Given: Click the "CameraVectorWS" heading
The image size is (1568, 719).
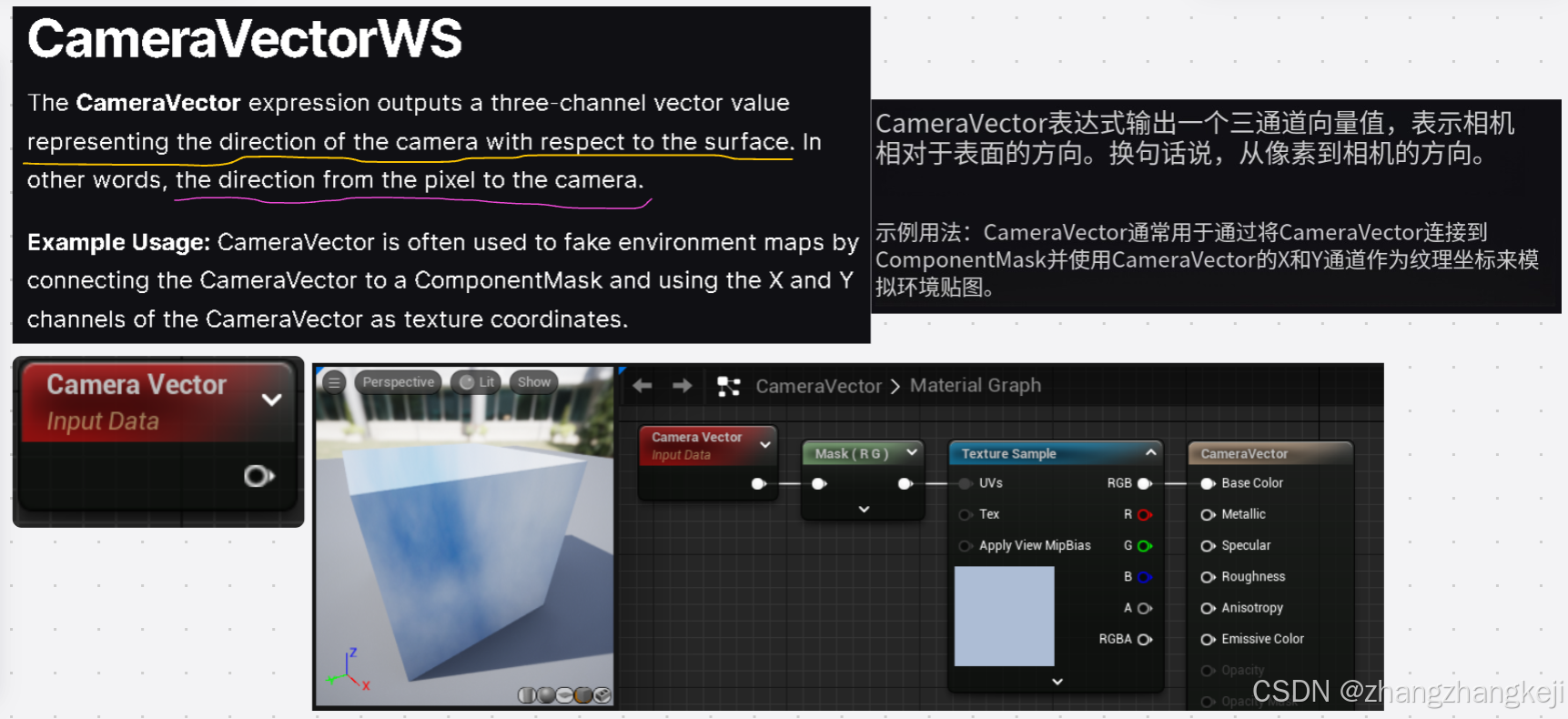Looking at the screenshot, I should click(245, 39).
